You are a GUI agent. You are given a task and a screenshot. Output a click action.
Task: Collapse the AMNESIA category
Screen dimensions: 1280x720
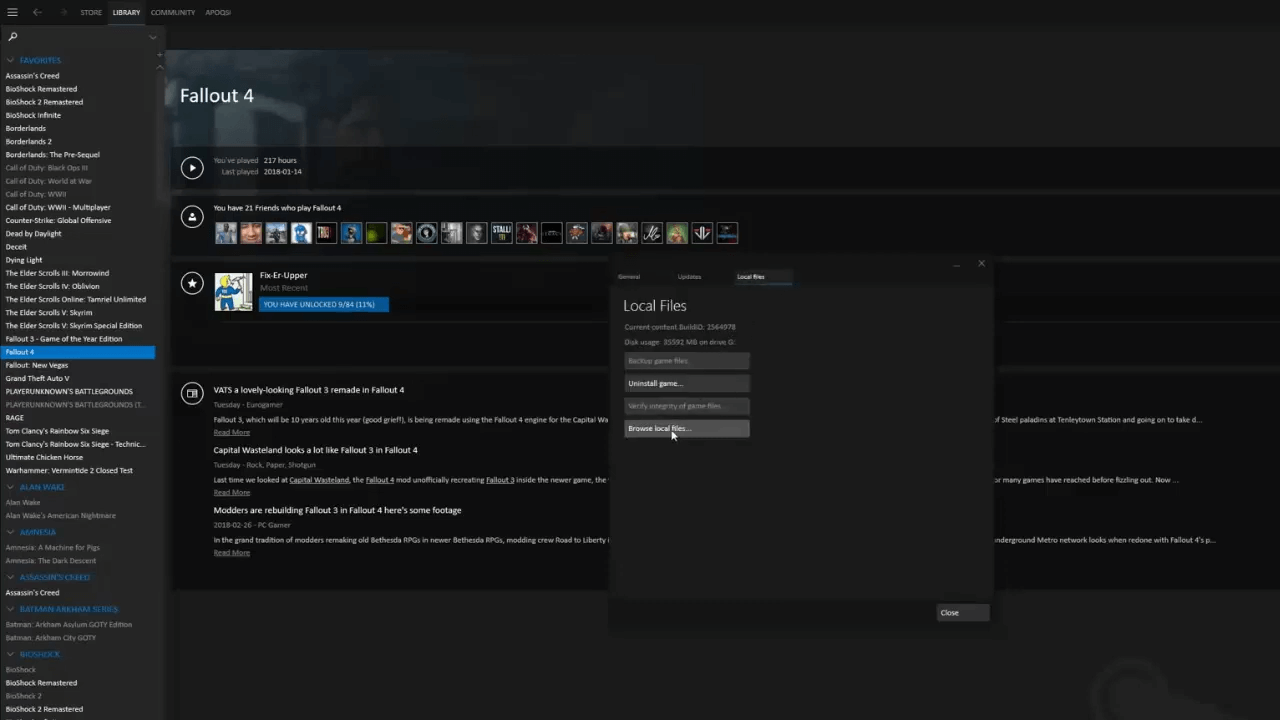click(10, 532)
